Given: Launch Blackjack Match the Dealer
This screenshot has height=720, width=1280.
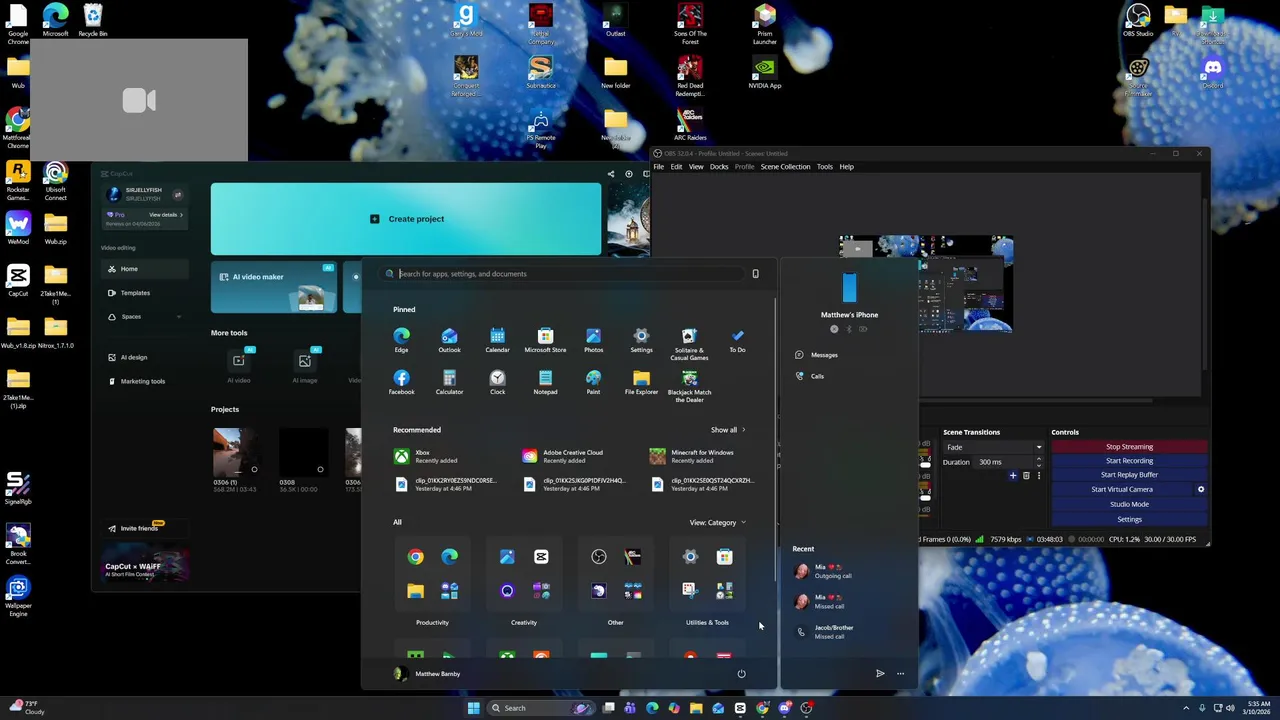Looking at the screenshot, I should click(689, 386).
